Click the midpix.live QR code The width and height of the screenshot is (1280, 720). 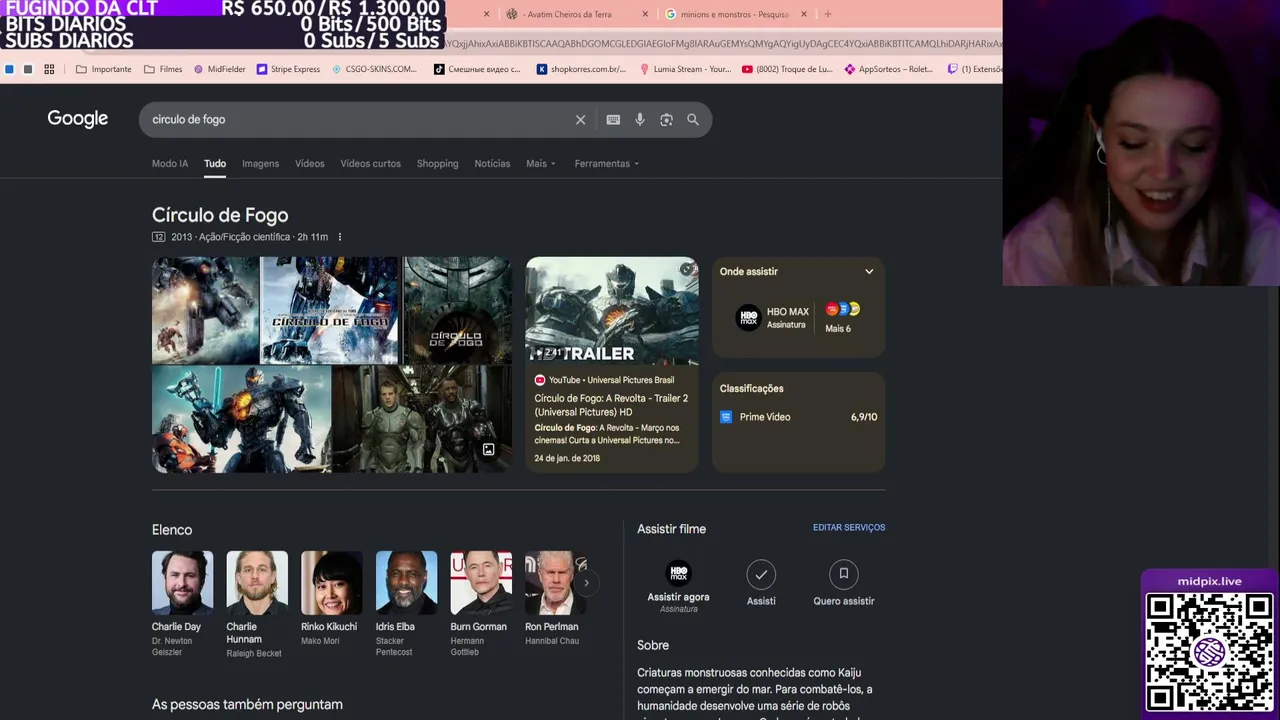[x=1209, y=651]
